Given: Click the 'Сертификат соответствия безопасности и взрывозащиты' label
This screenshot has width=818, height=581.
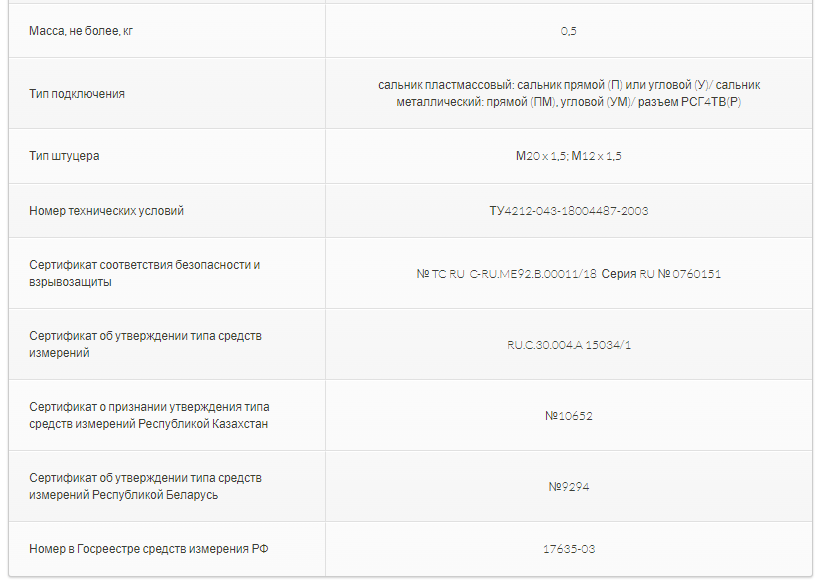Looking at the screenshot, I should coord(145,273).
